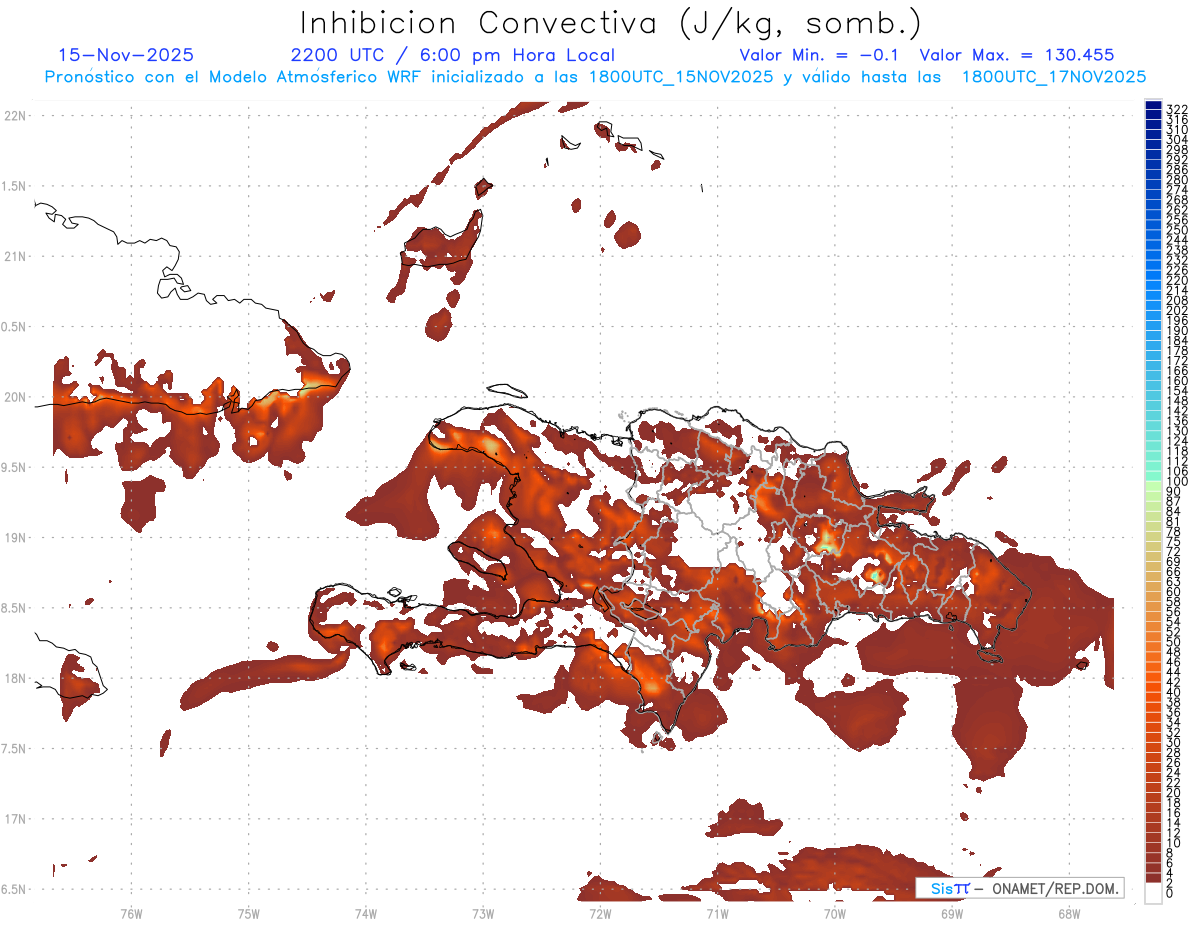The height and width of the screenshot is (927, 1200).
Task: Click the '20N' latitude label
Action: click(x=15, y=397)
